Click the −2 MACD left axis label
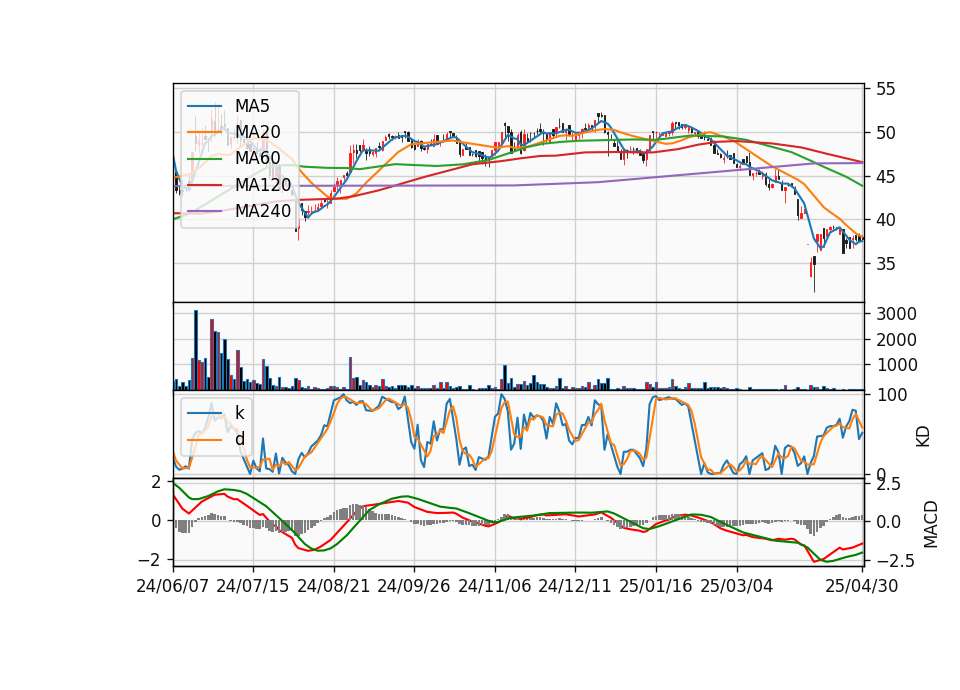The image size is (960, 690). 149,560
